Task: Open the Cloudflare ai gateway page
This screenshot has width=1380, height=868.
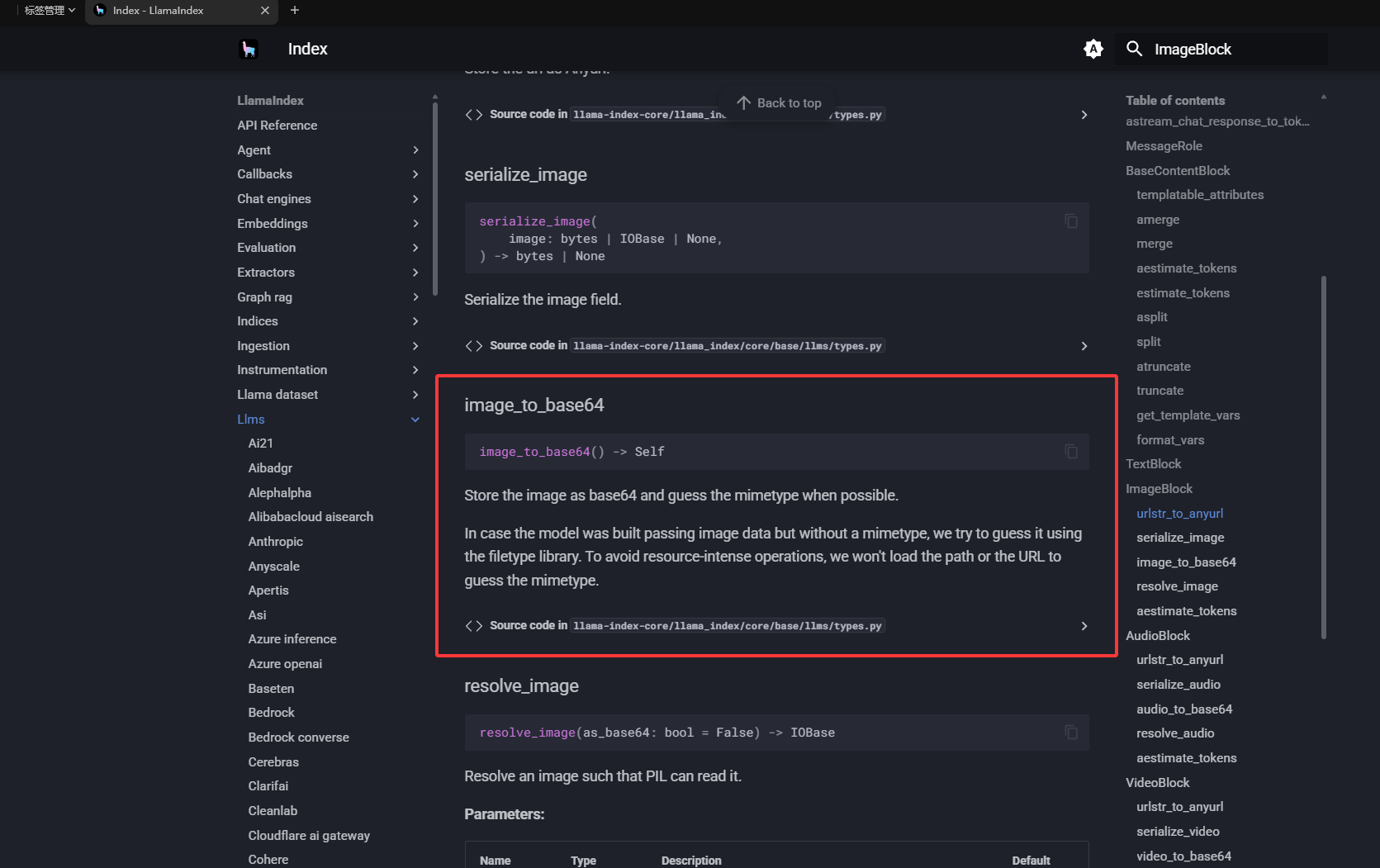Action: (x=310, y=836)
